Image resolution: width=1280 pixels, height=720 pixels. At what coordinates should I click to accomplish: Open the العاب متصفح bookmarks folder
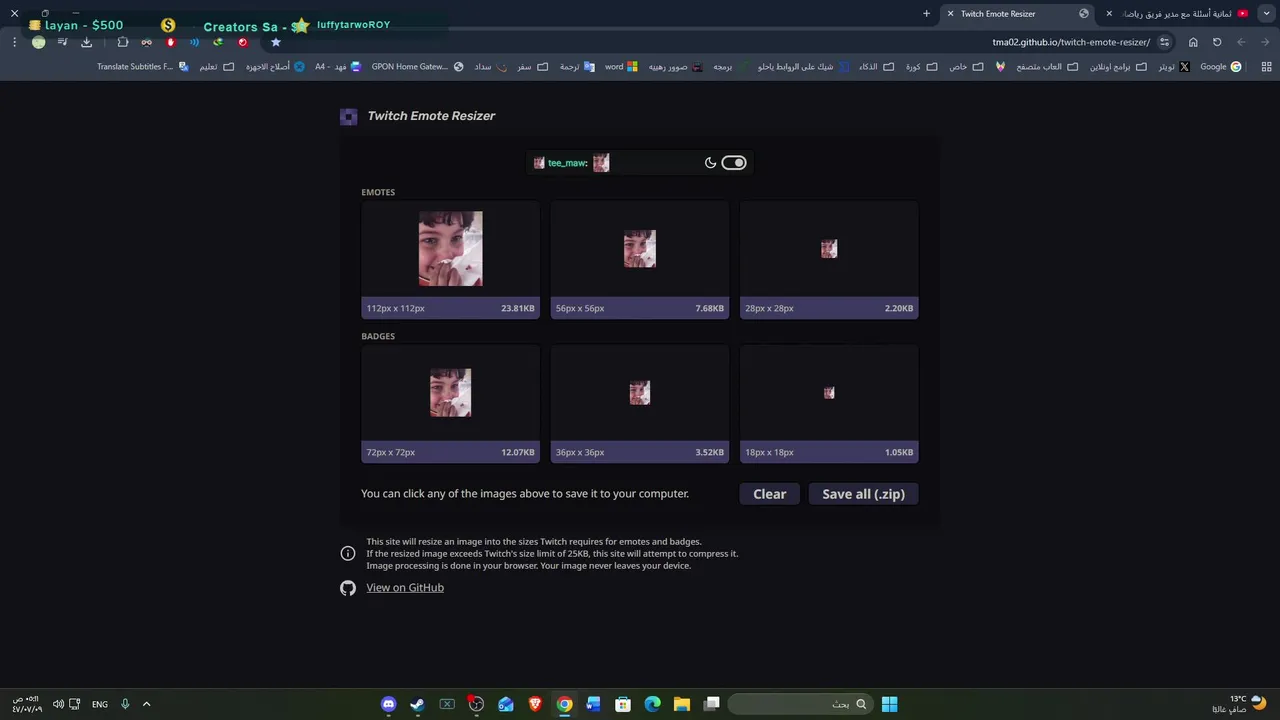tap(1047, 67)
